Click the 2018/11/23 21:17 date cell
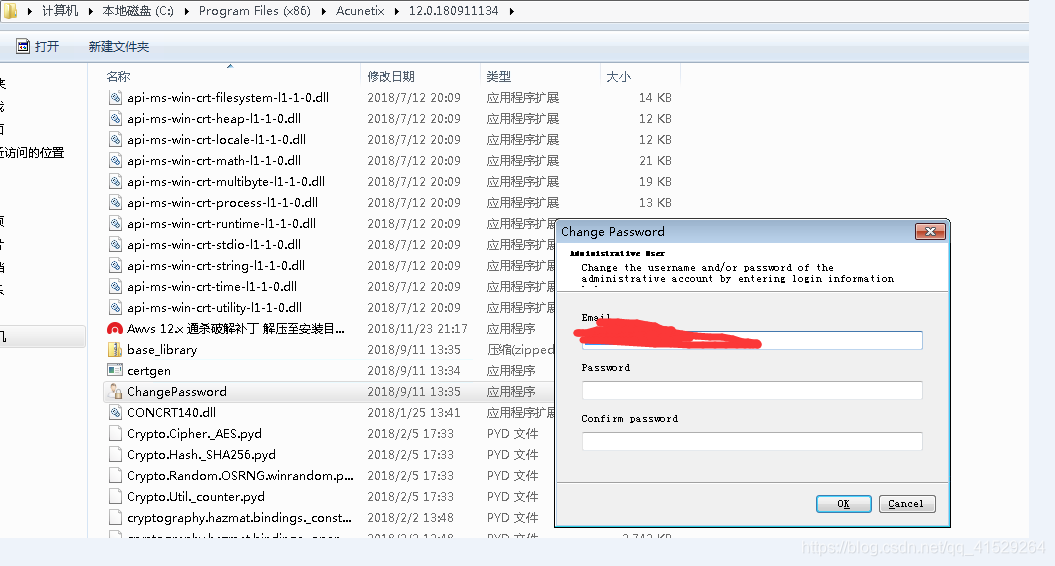 coord(417,328)
